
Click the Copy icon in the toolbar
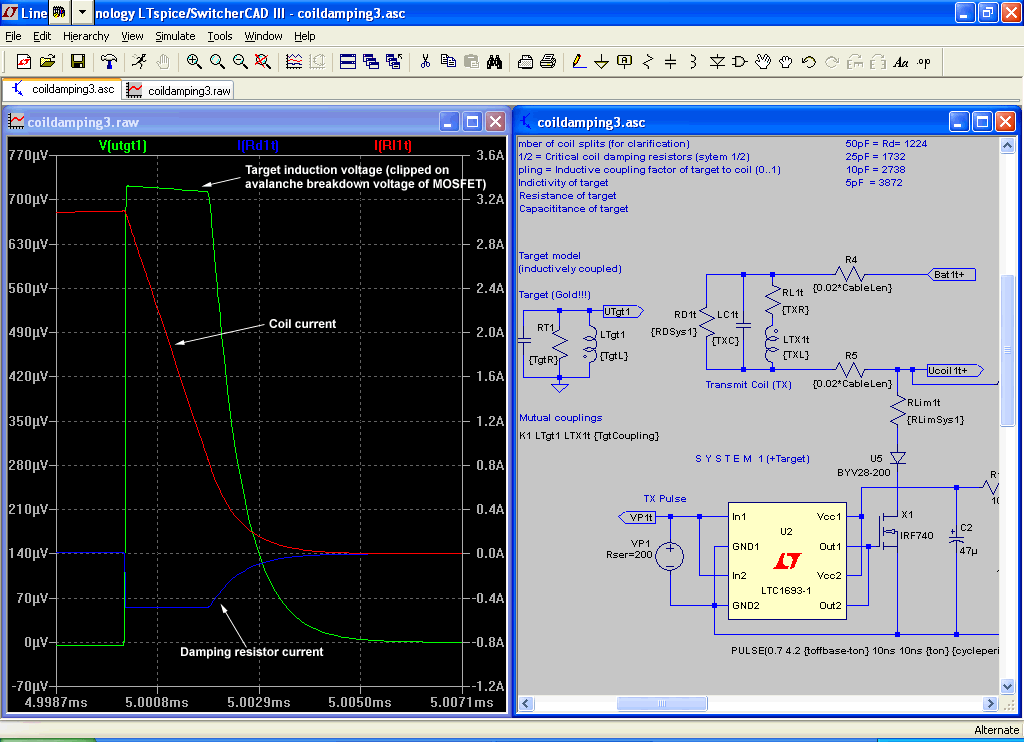448,61
